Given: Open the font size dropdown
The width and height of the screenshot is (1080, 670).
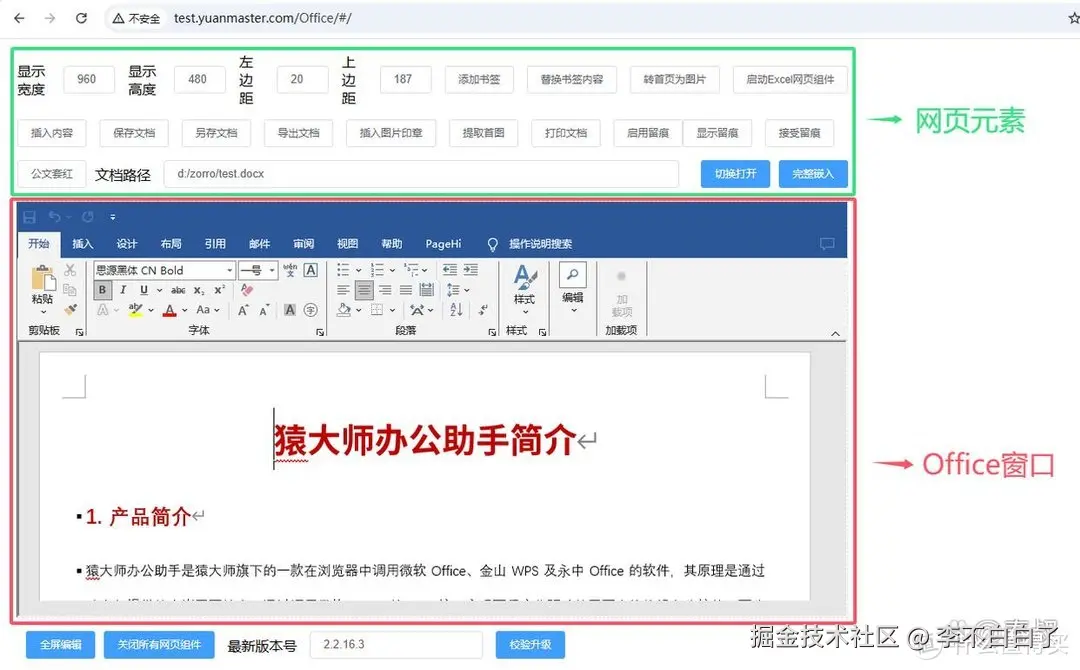Looking at the screenshot, I should [272, 269].
